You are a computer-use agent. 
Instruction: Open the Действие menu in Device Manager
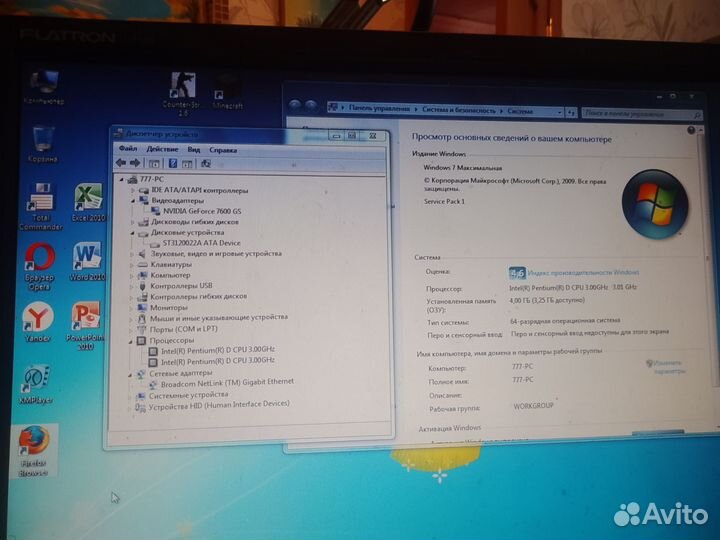click(x=162, y=149)
